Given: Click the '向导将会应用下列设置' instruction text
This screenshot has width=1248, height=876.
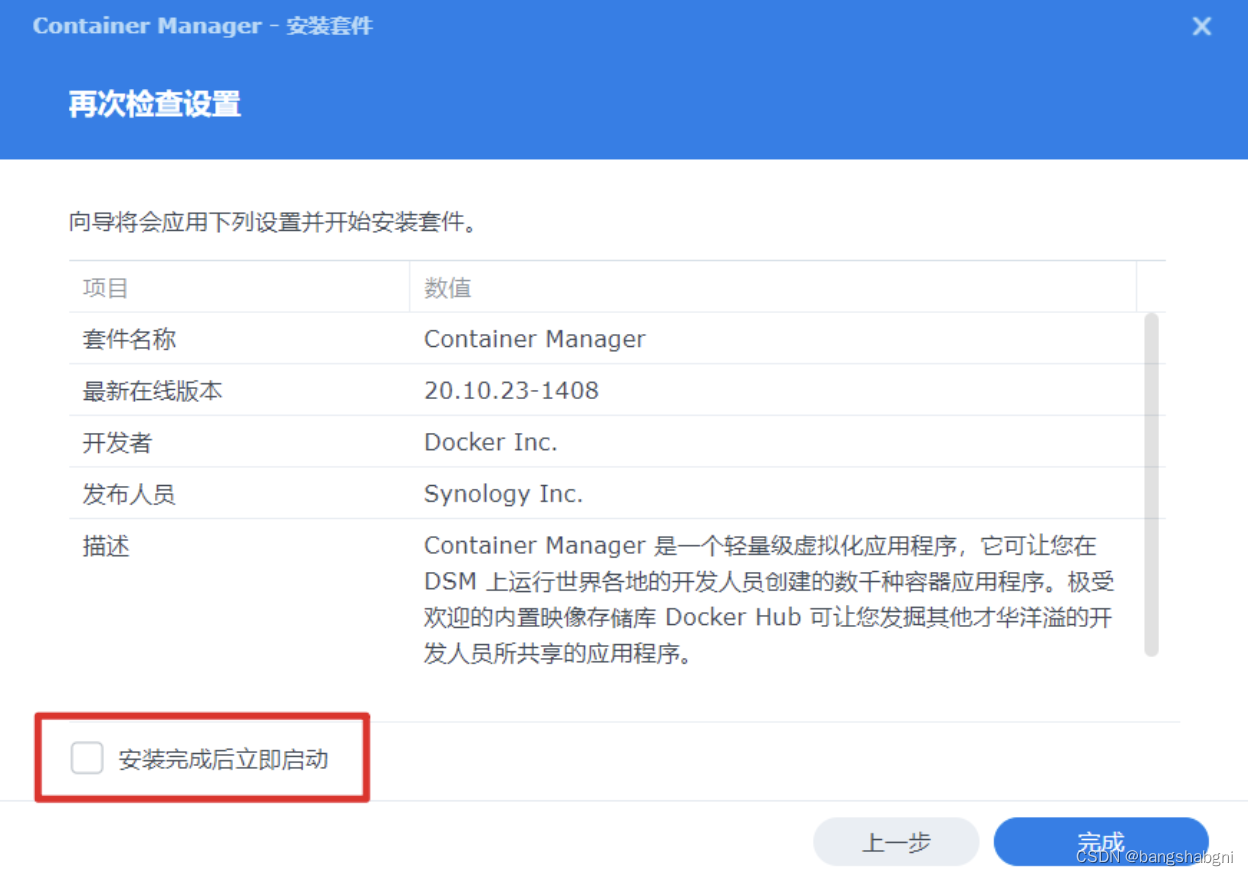Looking at the screenshot, I should (x=273, y=221).
